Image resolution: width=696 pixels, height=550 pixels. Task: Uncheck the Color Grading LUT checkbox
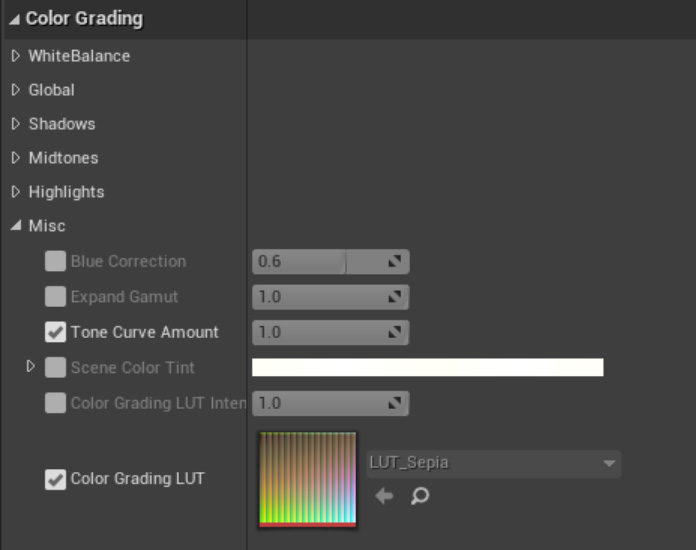coord(55,479)
